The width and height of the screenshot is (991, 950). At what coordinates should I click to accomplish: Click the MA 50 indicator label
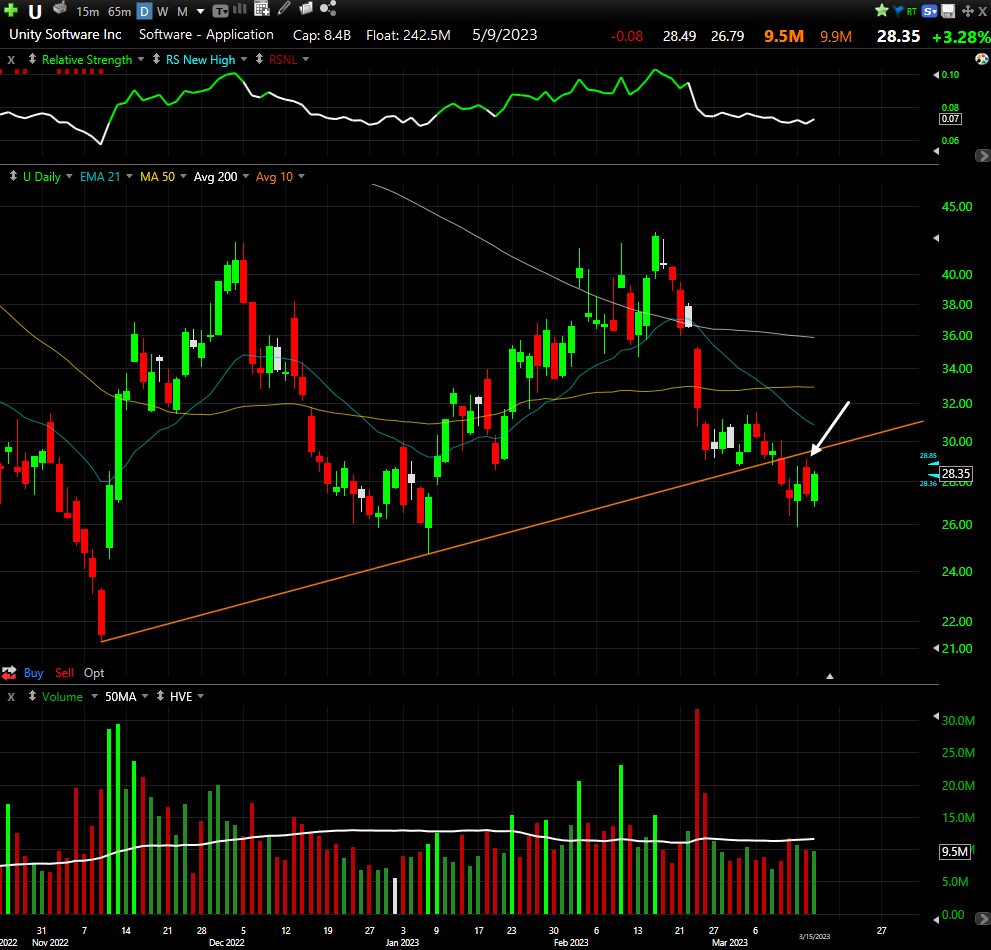click(157, 177)
